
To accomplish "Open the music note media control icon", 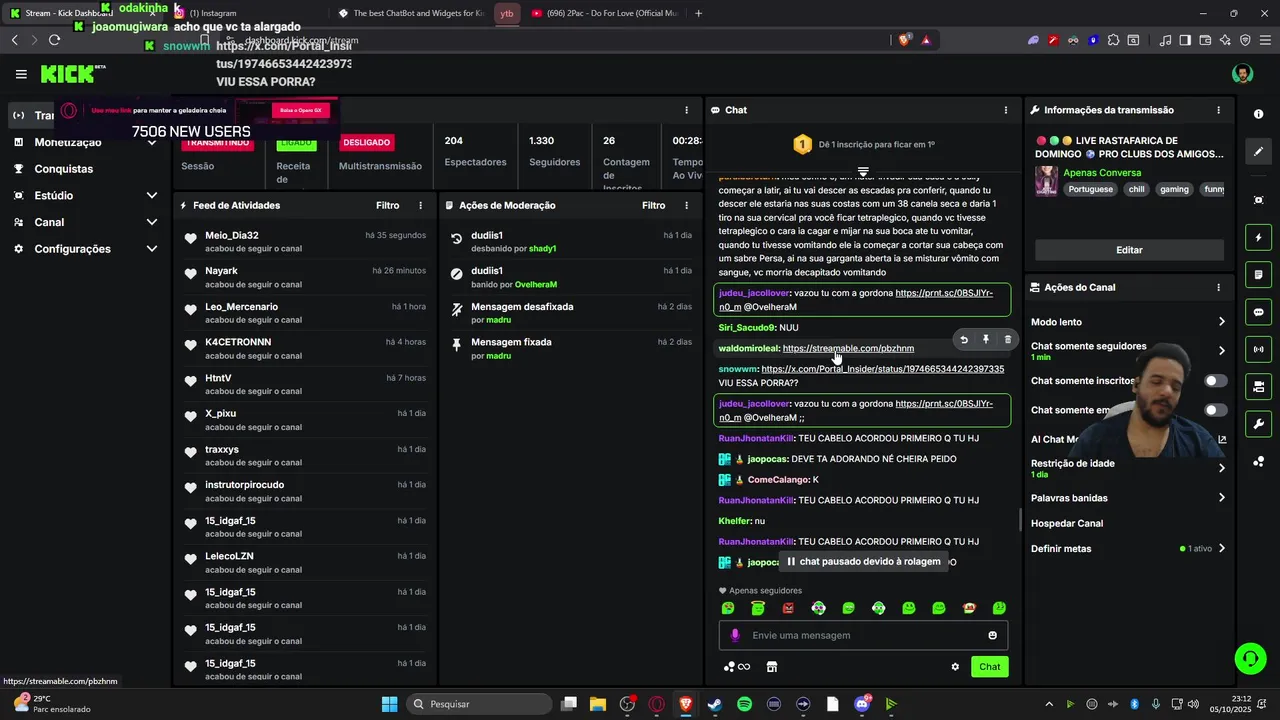I will (x=1165, y=40).
